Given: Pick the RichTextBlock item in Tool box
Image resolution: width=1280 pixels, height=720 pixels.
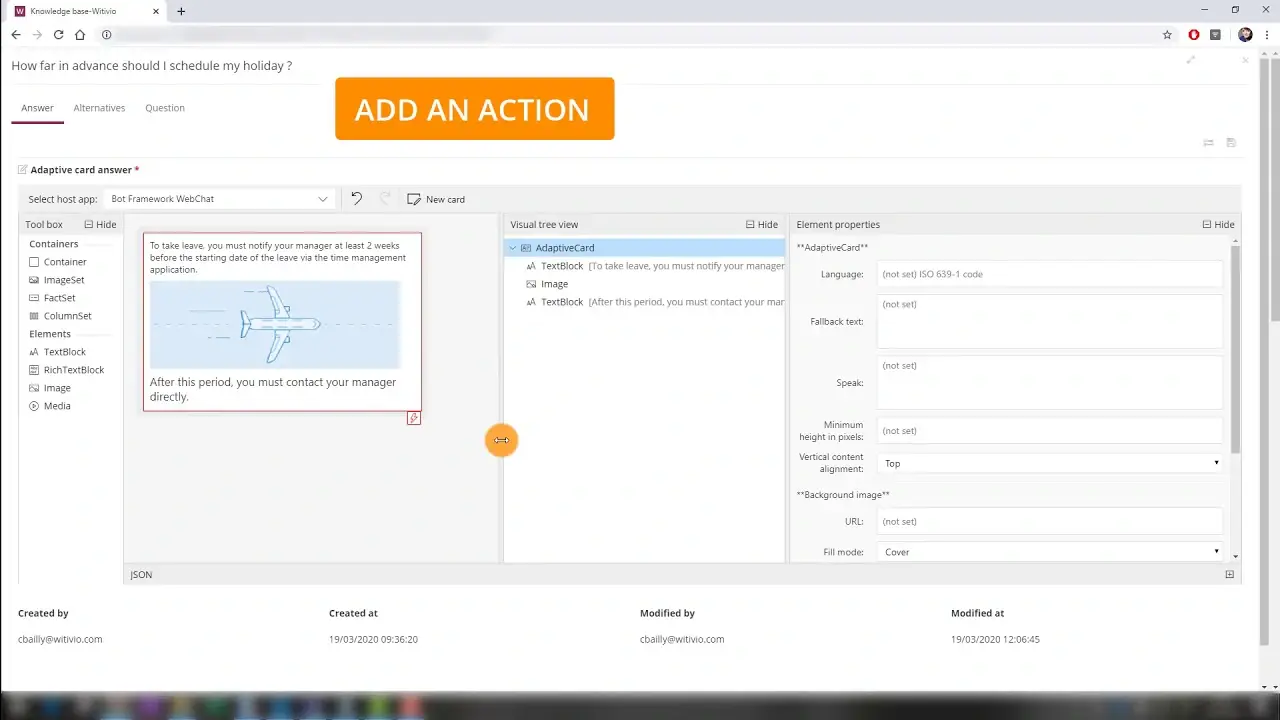Looking at the screenshot, I should point(66,370).
